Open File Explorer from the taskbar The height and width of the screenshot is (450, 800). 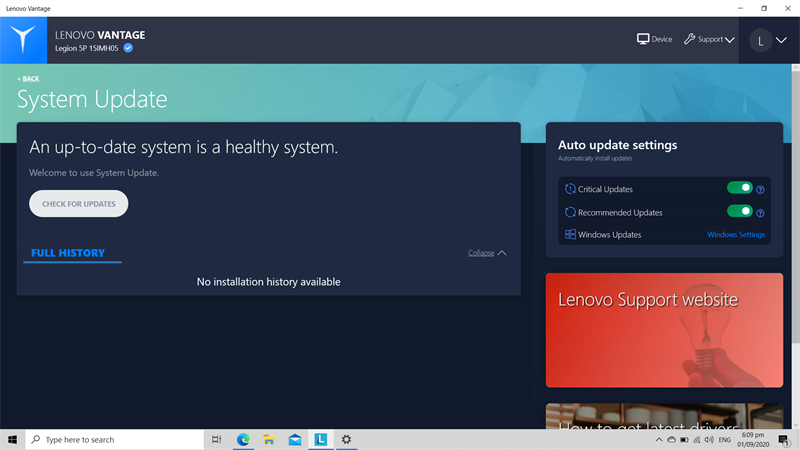(269, 440)
